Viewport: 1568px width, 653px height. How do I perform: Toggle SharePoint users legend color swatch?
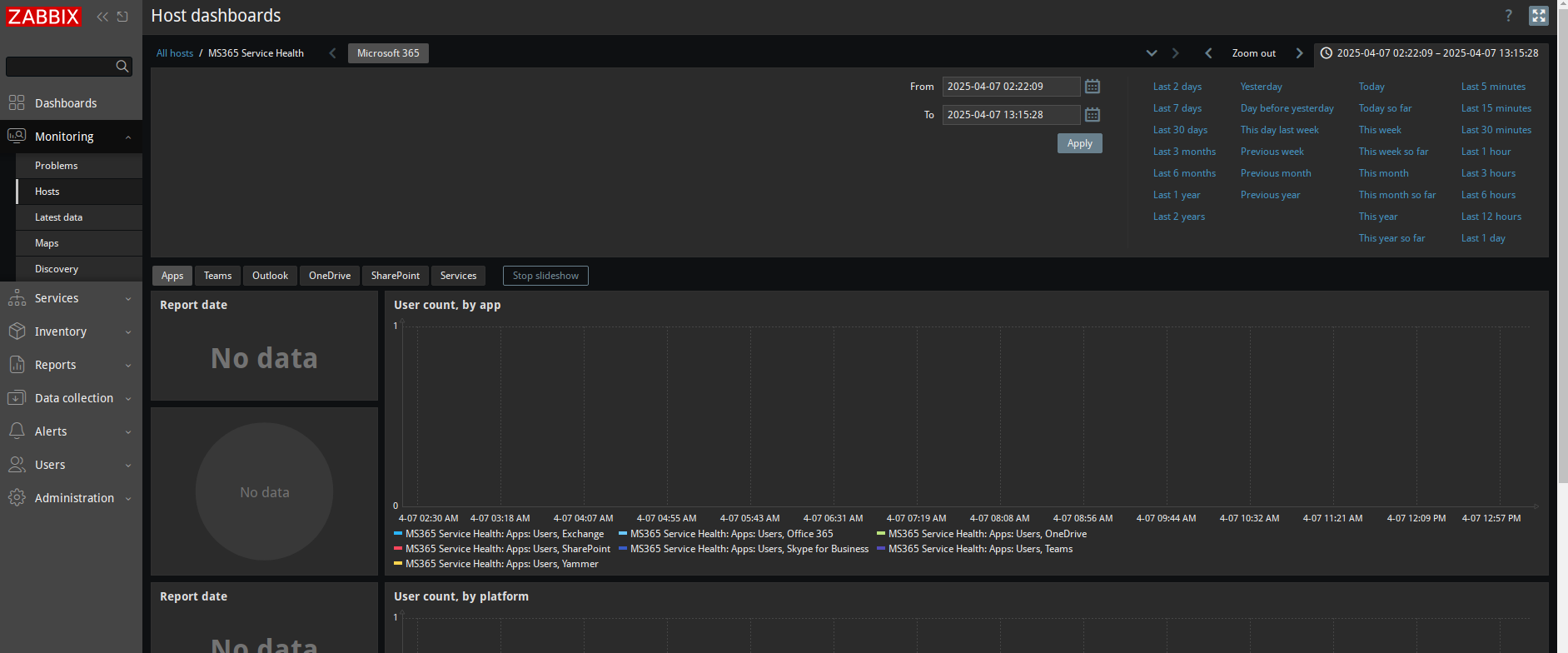click(x=398, y=548)
